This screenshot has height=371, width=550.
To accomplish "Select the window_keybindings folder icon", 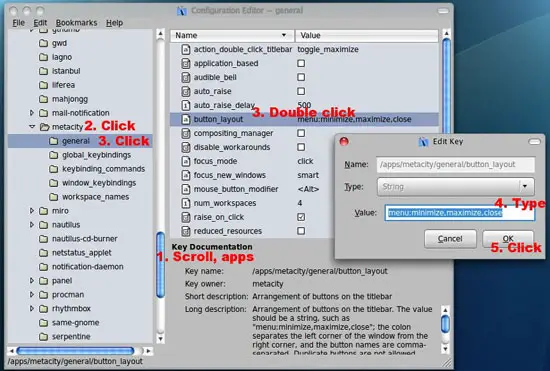I will point(54,183).
